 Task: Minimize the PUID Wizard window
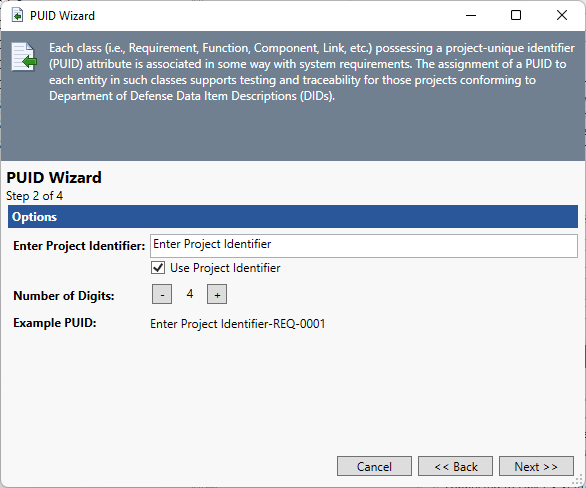pos(471,15)
